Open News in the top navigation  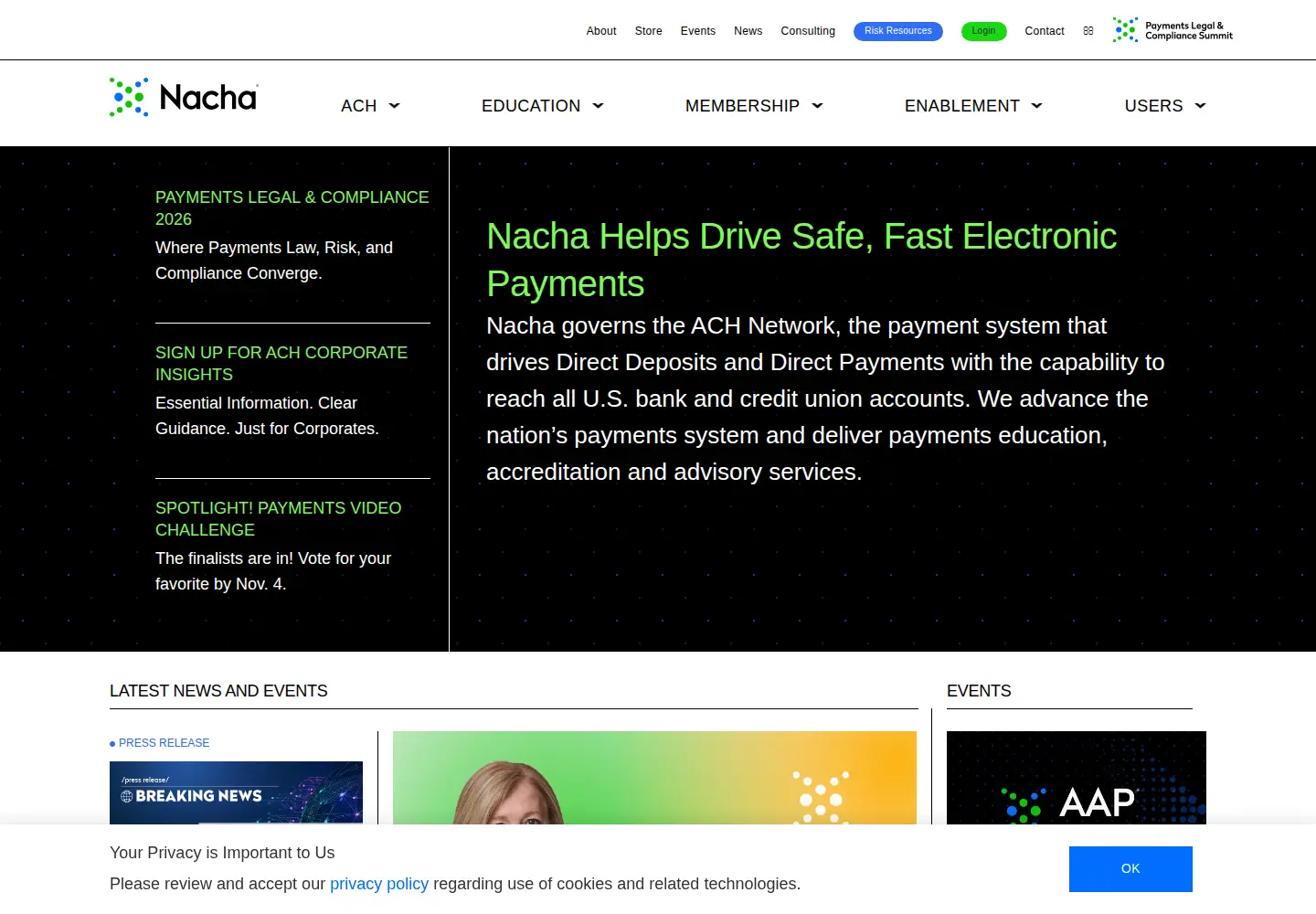[748, 31]
